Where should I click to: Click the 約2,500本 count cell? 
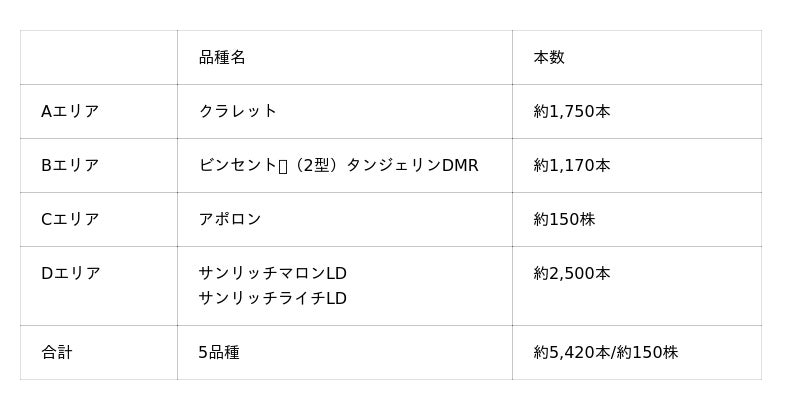pos(637,286)
